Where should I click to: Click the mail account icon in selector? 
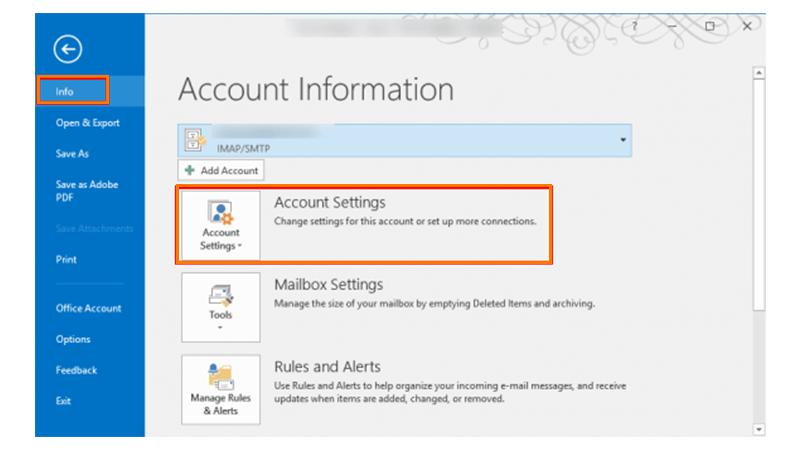tap(195, 140)
